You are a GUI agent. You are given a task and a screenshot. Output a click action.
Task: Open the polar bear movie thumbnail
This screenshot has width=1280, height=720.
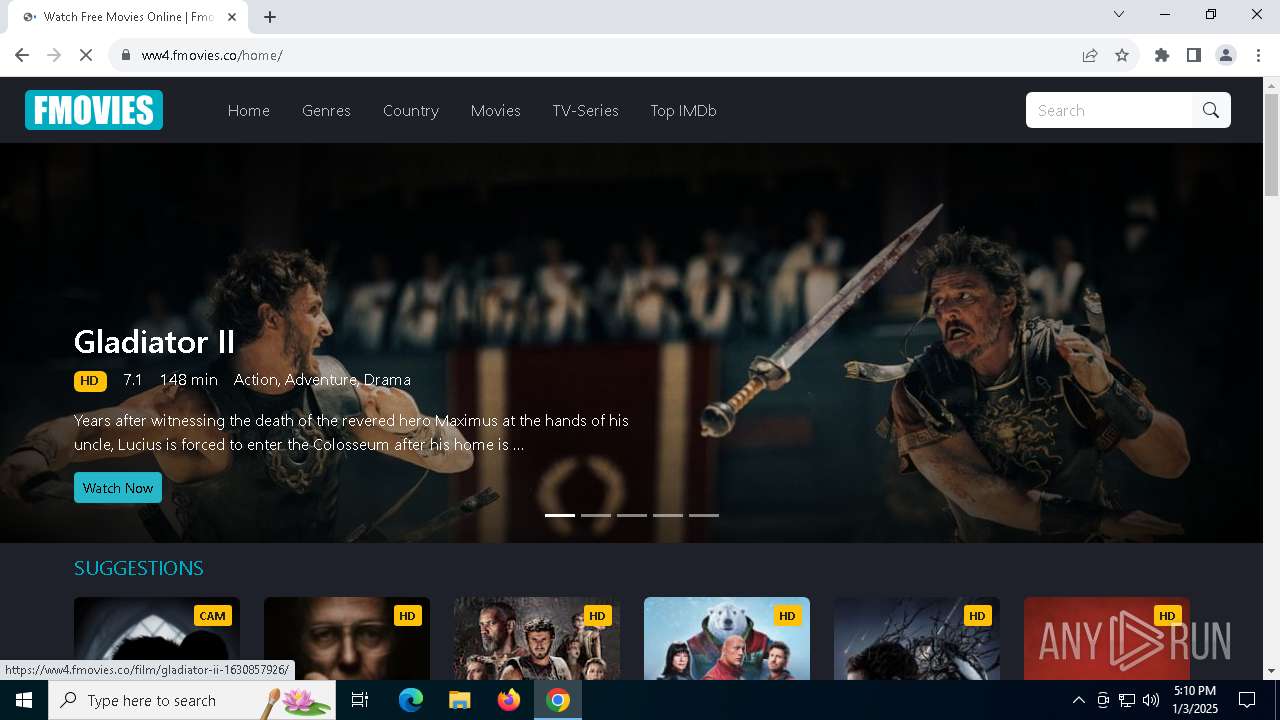727,638
